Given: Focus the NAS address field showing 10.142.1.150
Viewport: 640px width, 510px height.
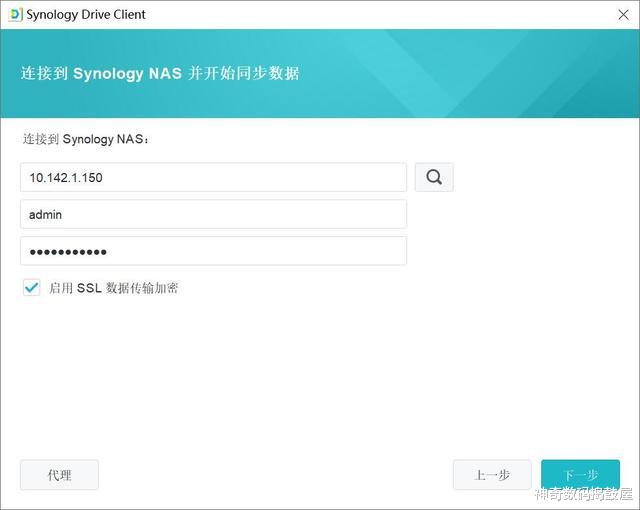Looking at the screenshot, I should 213,177.
